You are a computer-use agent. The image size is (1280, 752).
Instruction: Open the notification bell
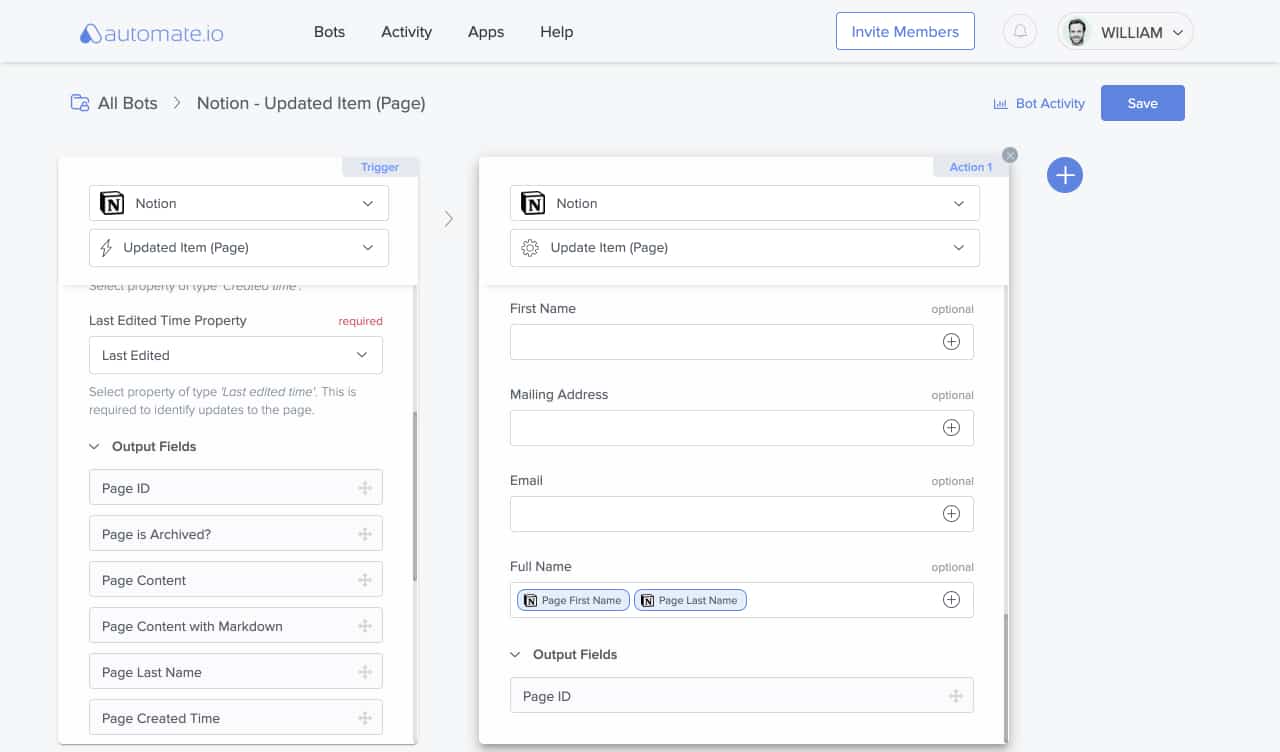(1019, 31)
